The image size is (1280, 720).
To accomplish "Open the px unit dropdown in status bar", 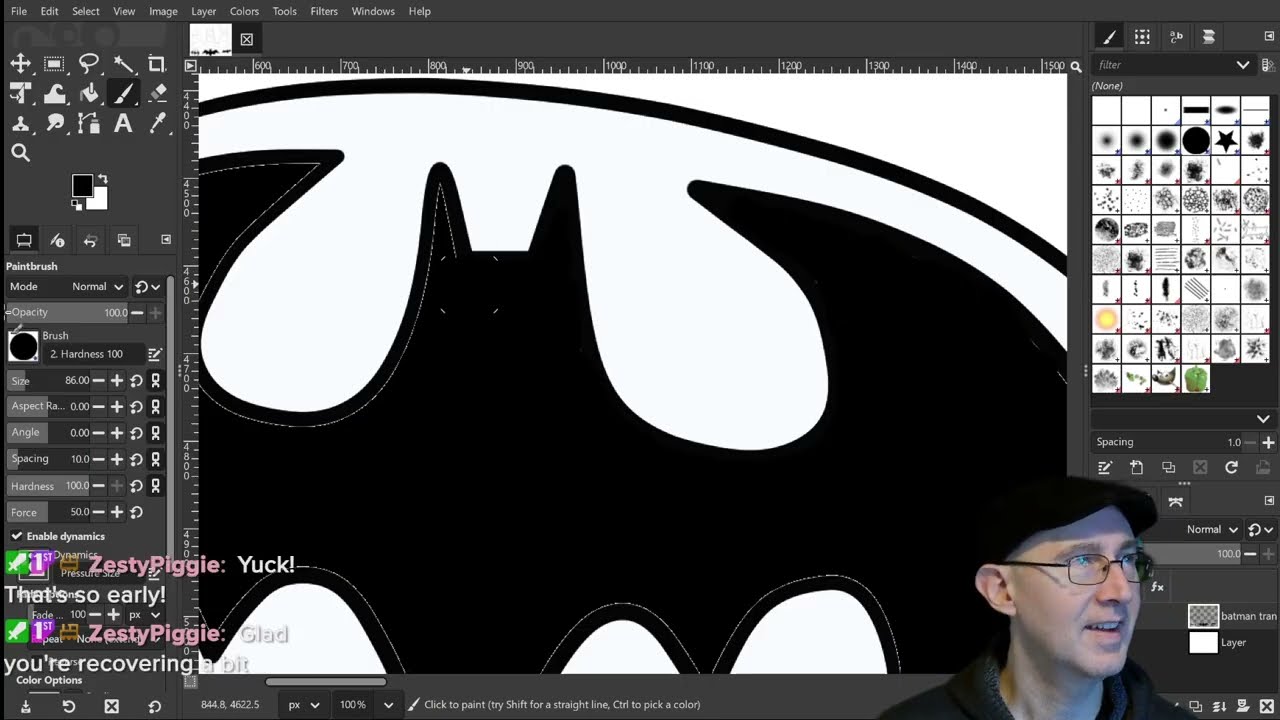I will click(x=304, y=704).
